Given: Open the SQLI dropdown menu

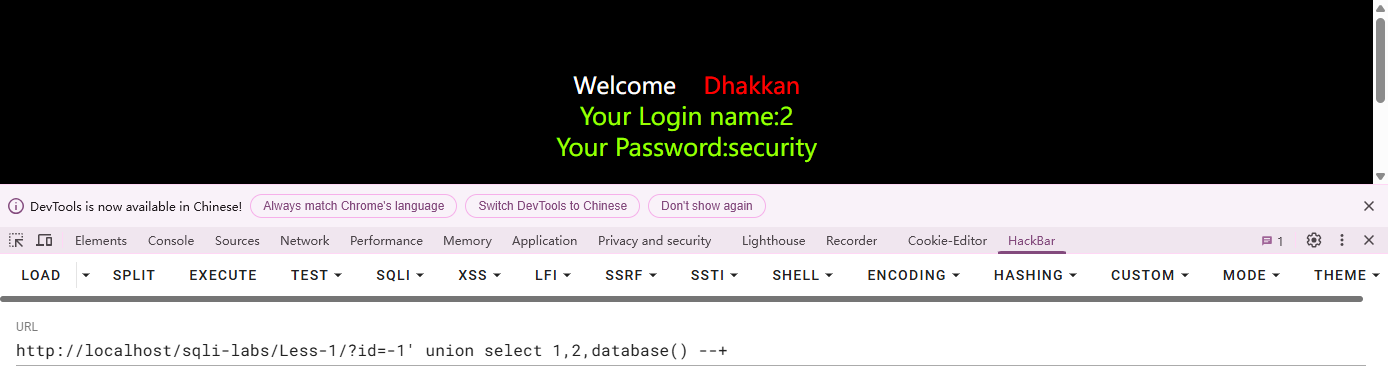Looking at the screenshot, I should 400,275.
